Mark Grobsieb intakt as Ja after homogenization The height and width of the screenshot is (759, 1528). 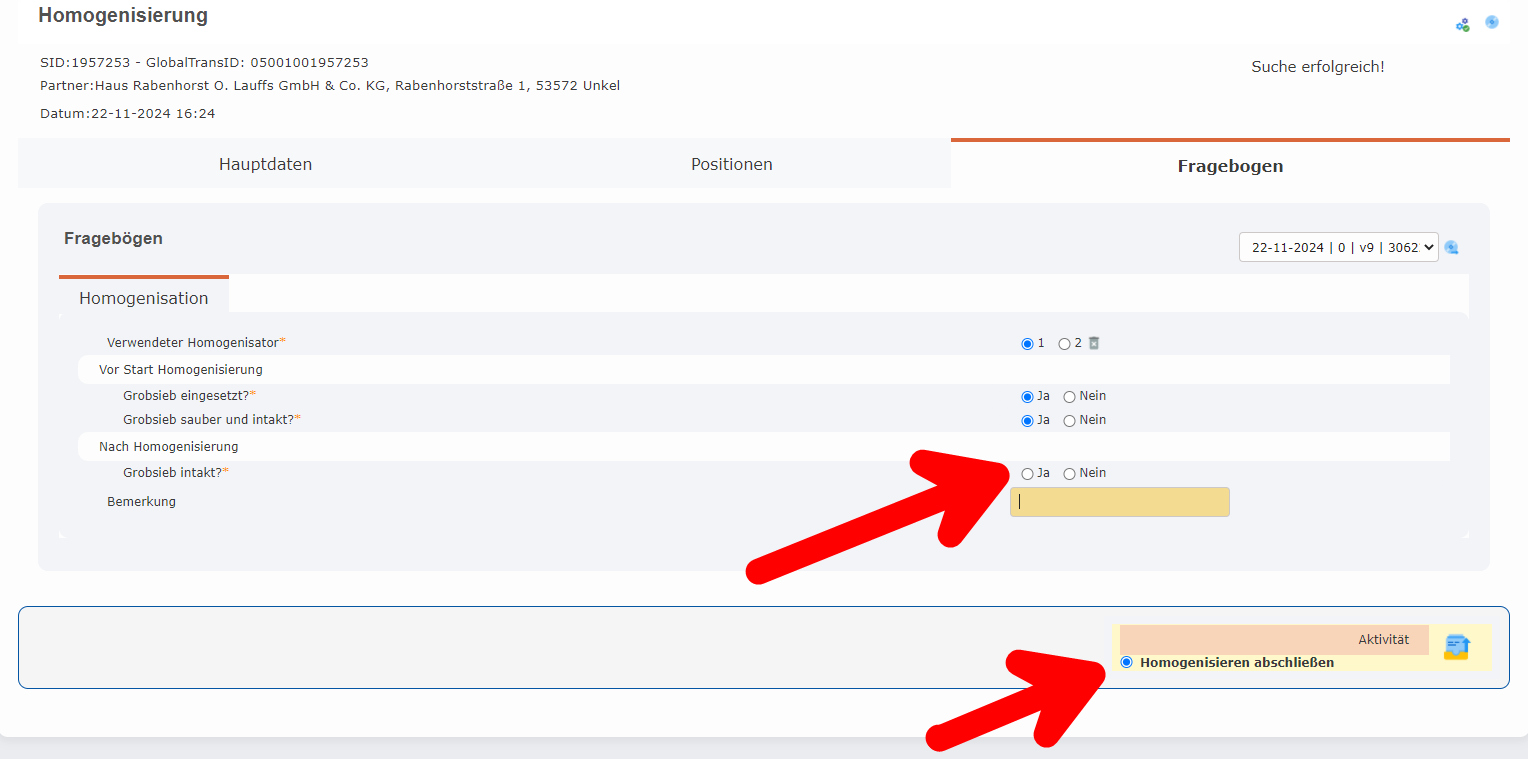(1027, 474)
